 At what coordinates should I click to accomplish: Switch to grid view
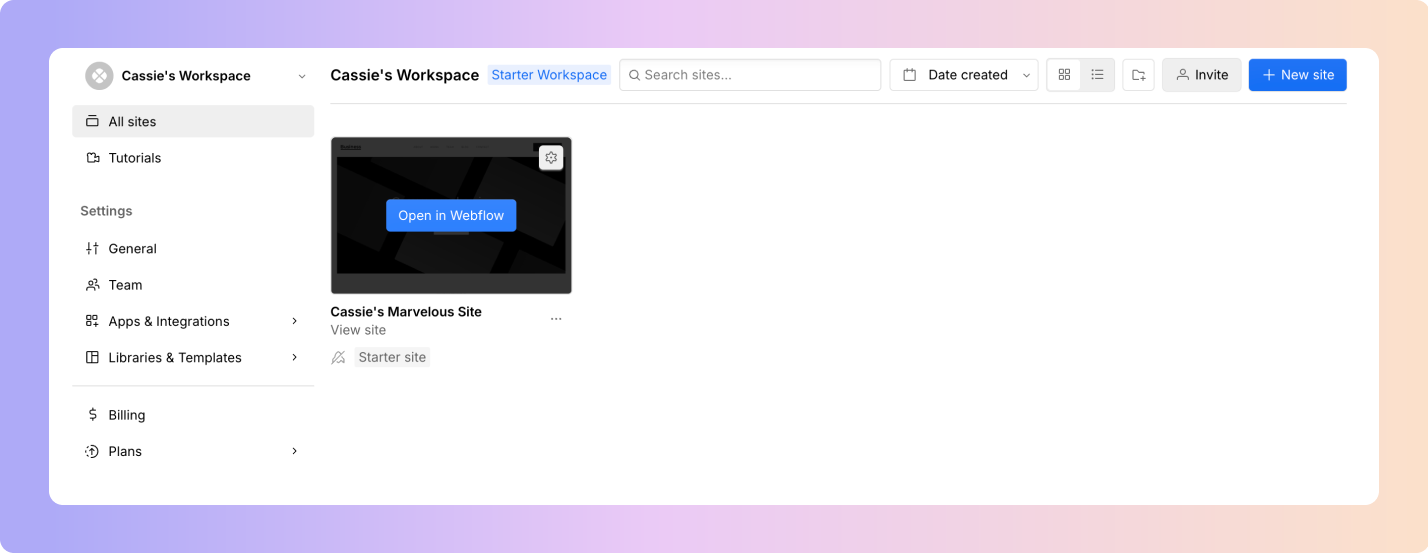pos(1064,75)
